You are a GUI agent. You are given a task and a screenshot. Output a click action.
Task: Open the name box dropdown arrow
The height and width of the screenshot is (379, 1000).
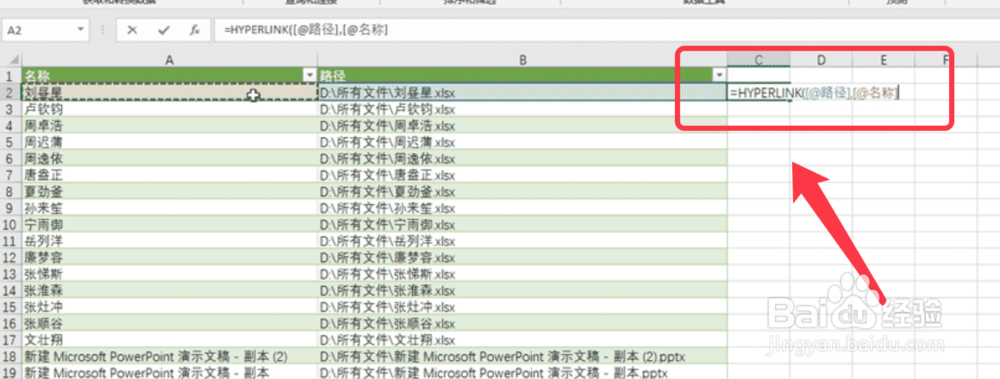pos(81,29)
